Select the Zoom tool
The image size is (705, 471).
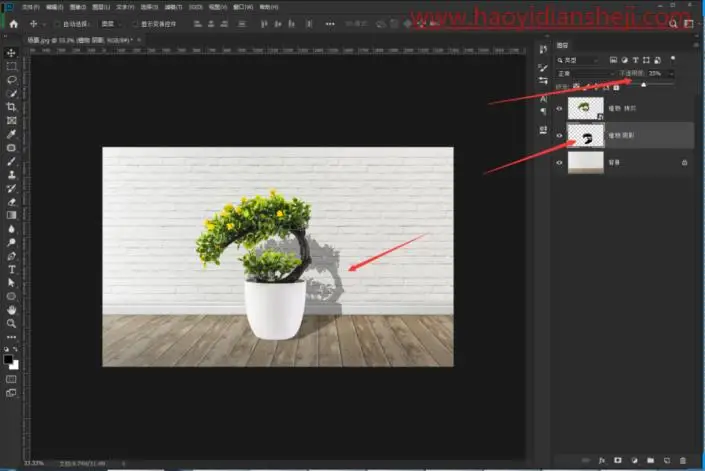pyautogui.click(x=11, y=323)
